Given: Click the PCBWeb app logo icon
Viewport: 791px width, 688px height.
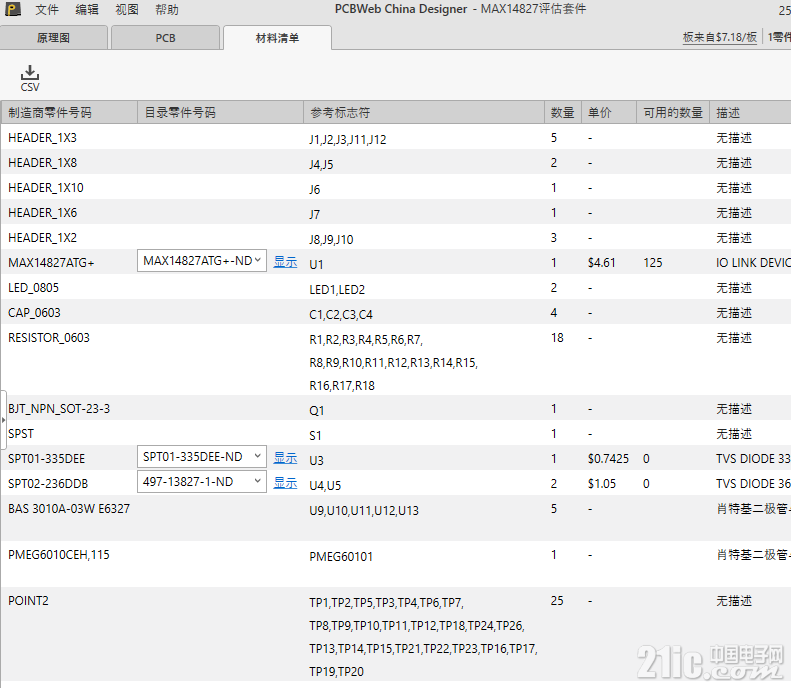Looking at the screenshot, I should tap(13, 9).
